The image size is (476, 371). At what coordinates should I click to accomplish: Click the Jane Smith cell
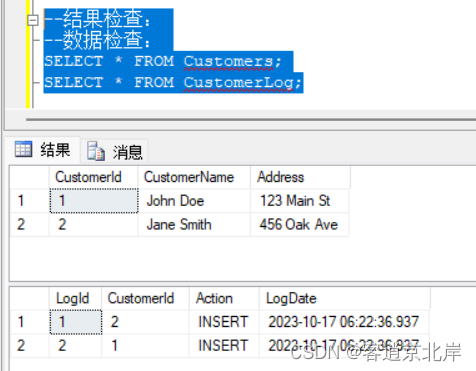(x=194, y=224)
